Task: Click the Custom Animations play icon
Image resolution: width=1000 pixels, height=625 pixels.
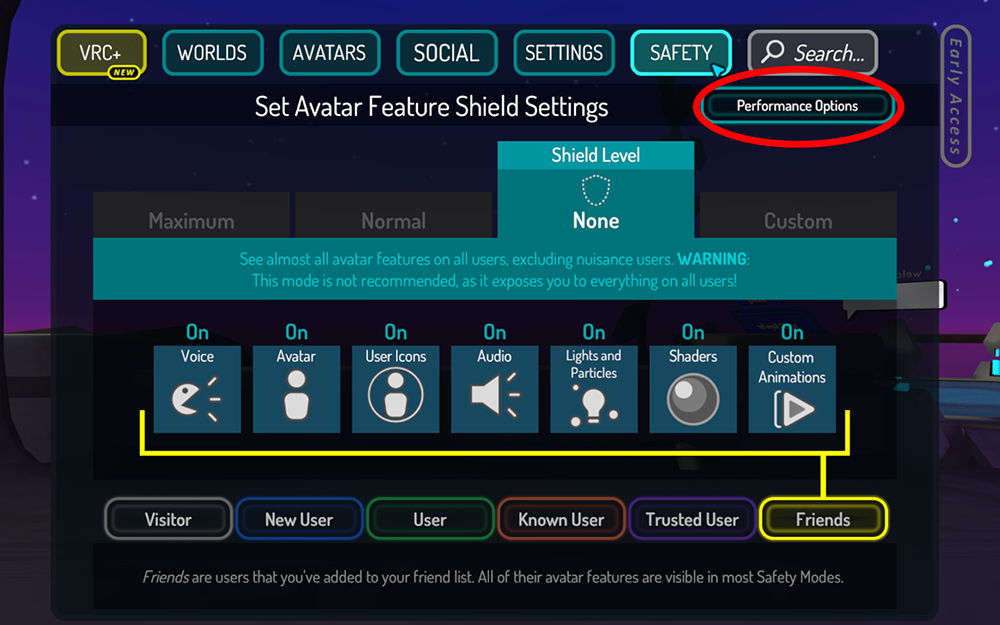Action: pos(794,408)
